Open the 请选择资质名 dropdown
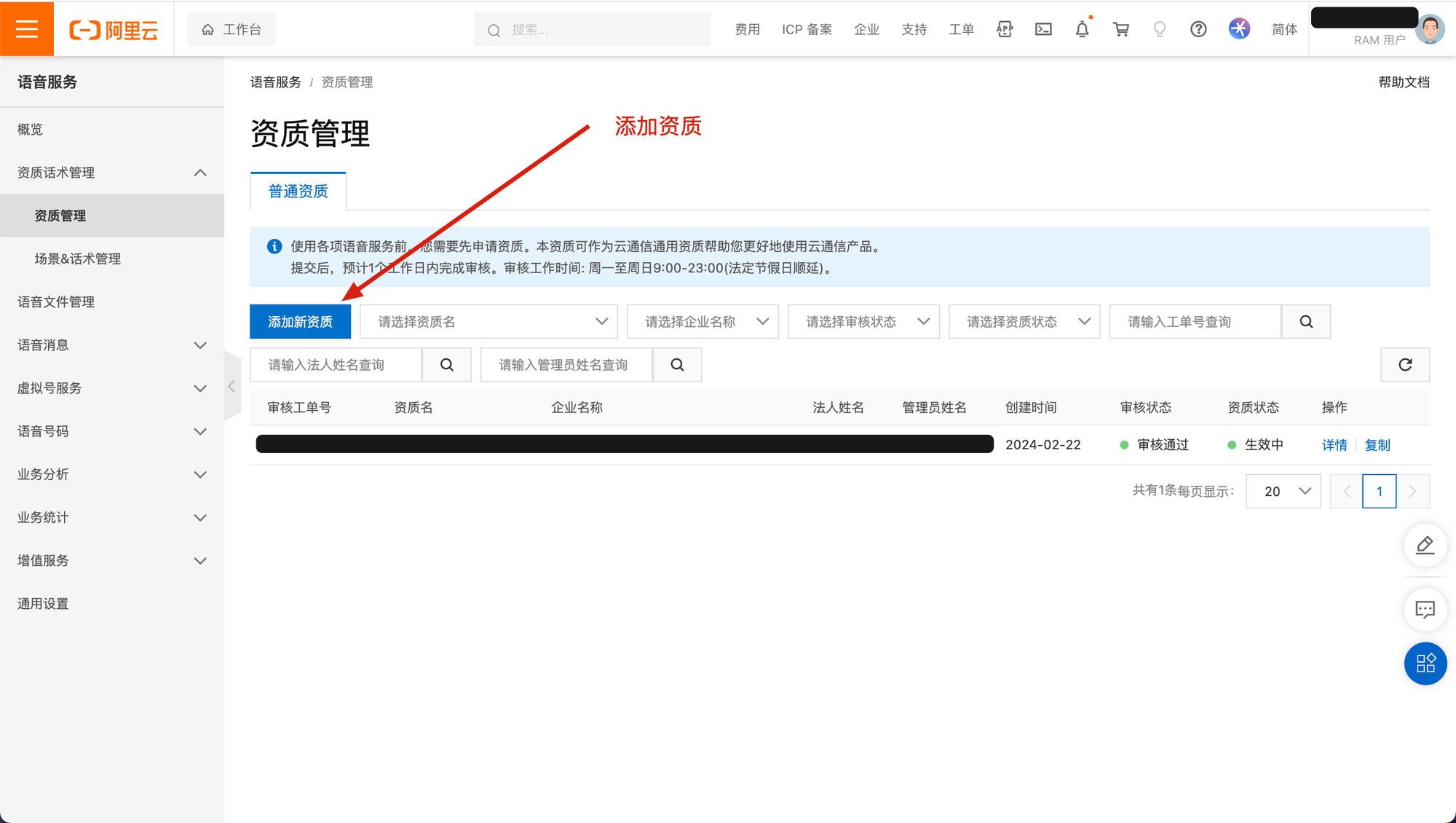The image size is (1456, 823). [488, 322]
